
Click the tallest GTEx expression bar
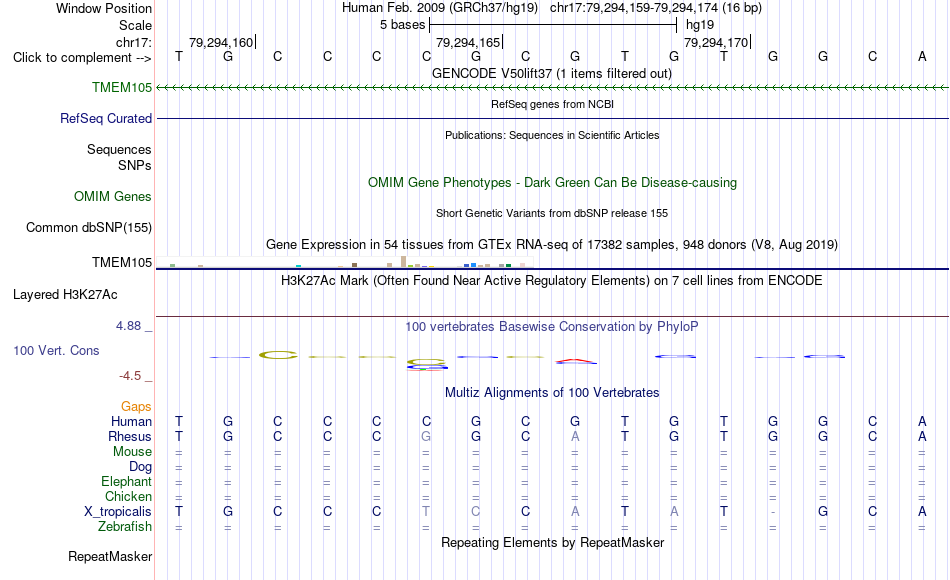(x=404, y=262)
